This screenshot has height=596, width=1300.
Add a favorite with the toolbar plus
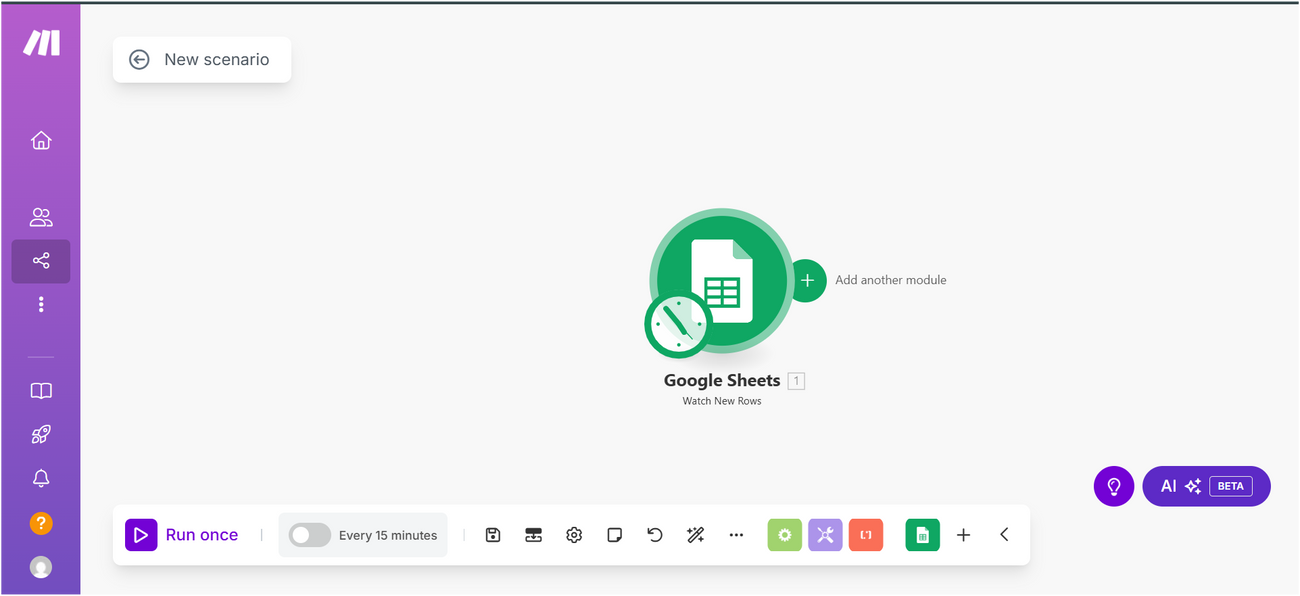click(964, 535)
